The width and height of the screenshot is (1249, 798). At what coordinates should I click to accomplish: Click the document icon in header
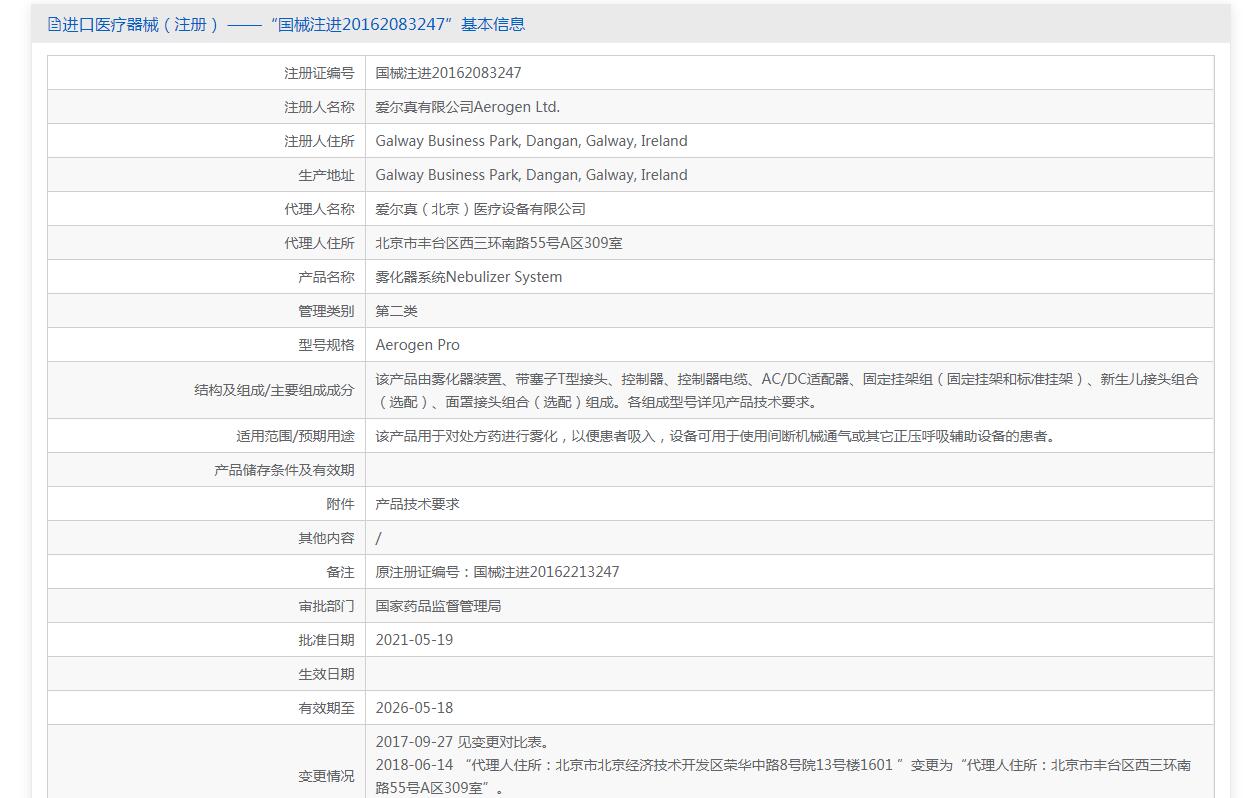tap(54, 24)
